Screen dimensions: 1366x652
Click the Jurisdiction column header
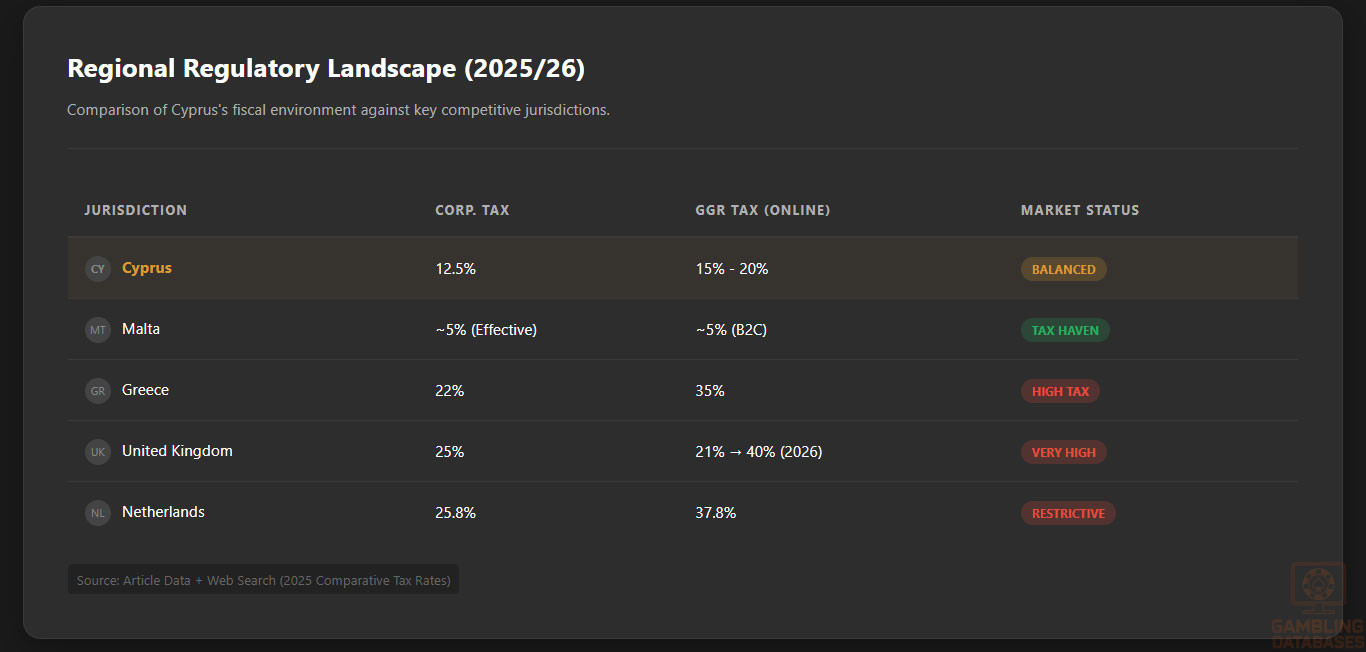(135, 210)
